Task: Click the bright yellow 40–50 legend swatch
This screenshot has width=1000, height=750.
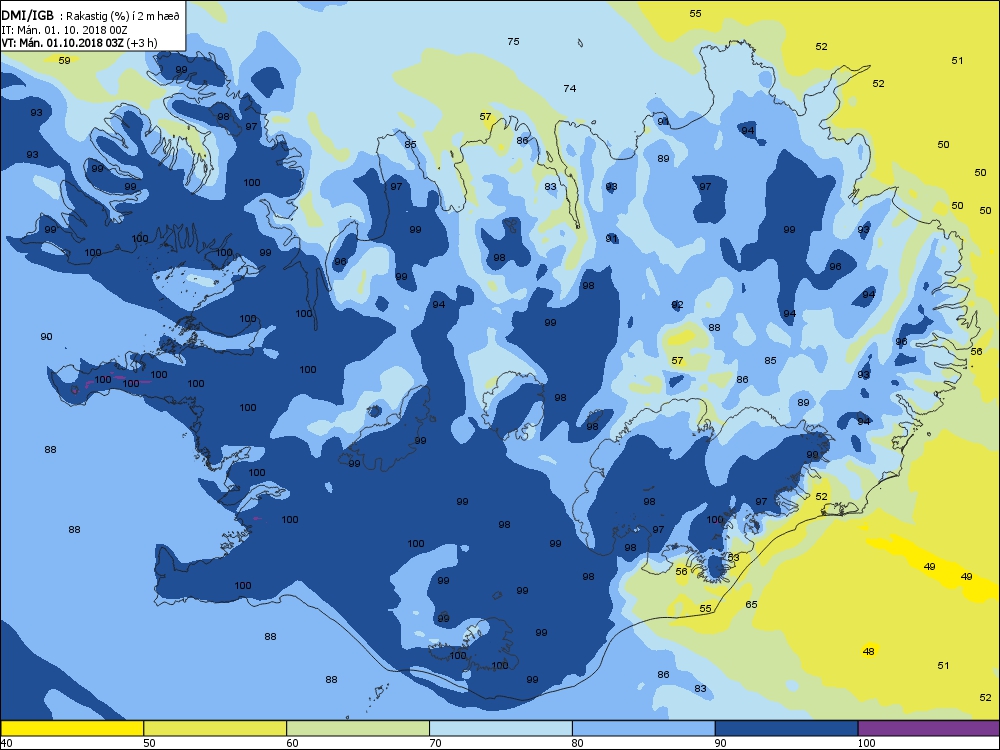Action: pos(72,728)
